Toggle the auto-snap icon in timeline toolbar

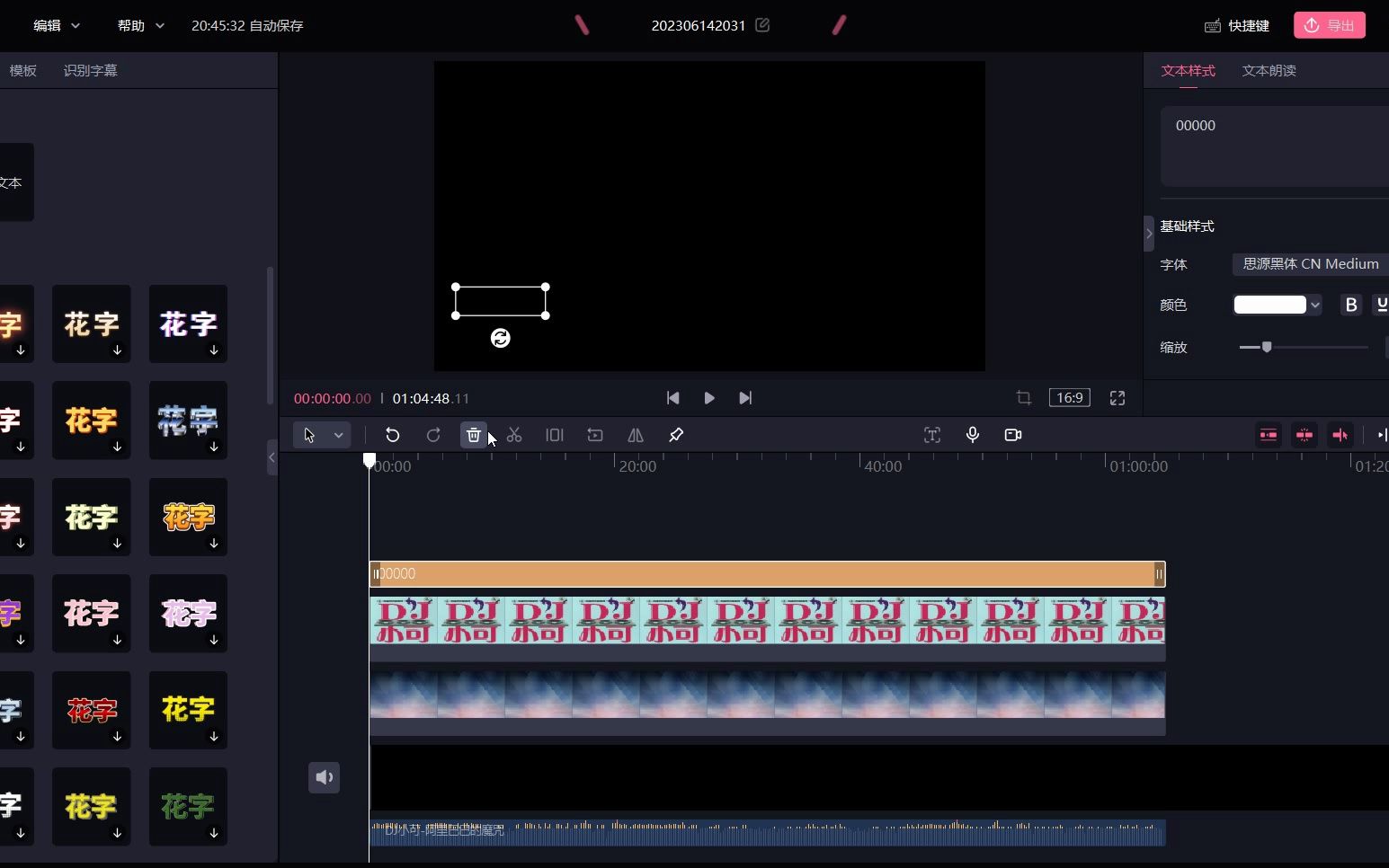[x=1304, y=435]
